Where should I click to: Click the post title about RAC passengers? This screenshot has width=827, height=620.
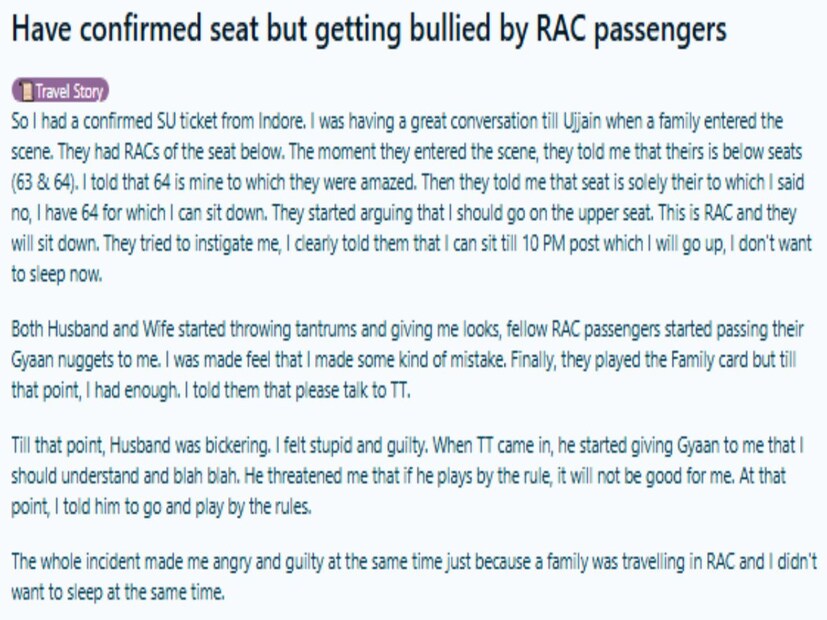pos(368,30)
